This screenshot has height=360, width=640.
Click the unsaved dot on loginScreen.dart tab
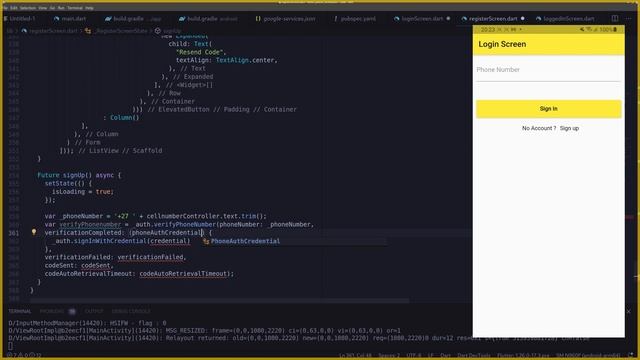[x=448, y=18]
